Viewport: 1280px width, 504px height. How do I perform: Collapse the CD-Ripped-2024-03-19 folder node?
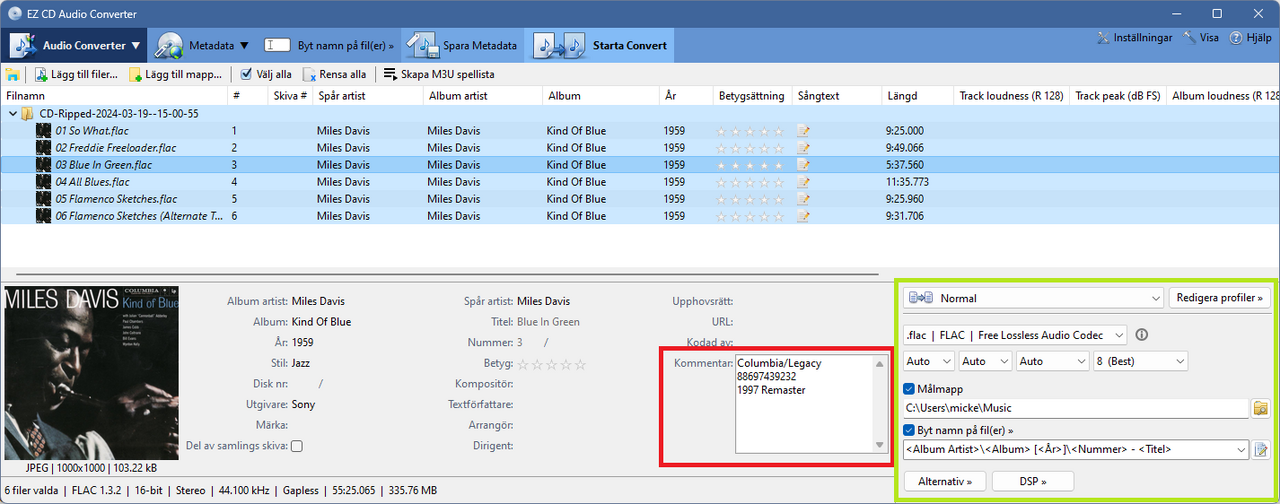tap(12, 114)
